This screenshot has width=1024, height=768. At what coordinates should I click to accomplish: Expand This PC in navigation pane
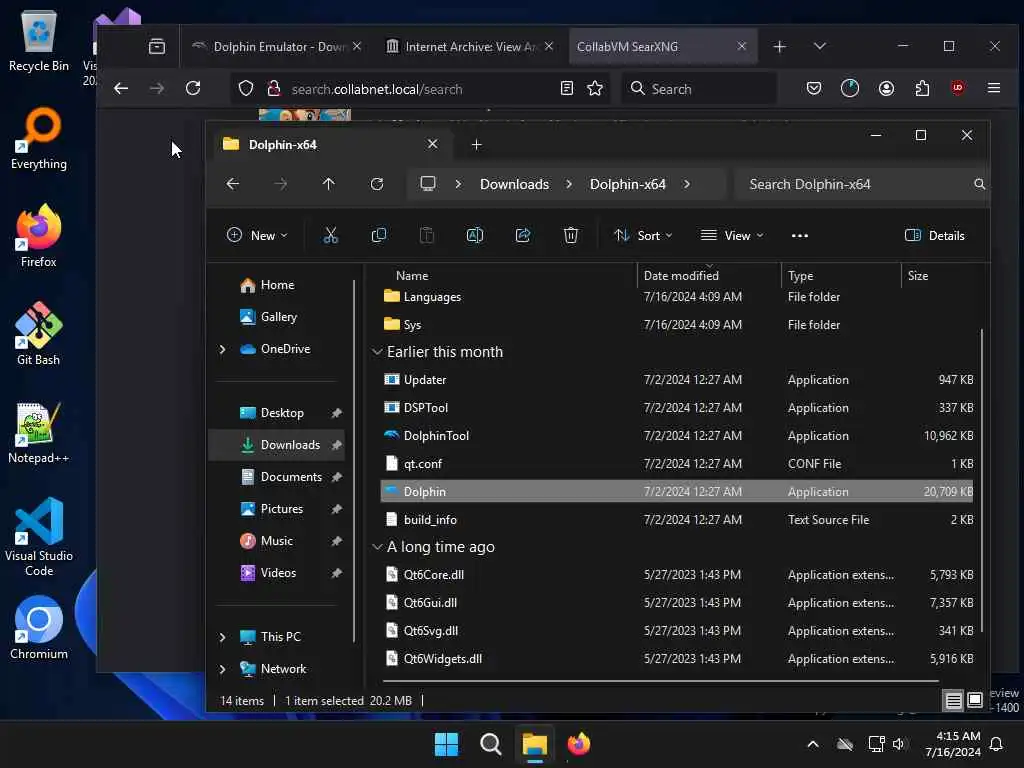coord(222,637)
